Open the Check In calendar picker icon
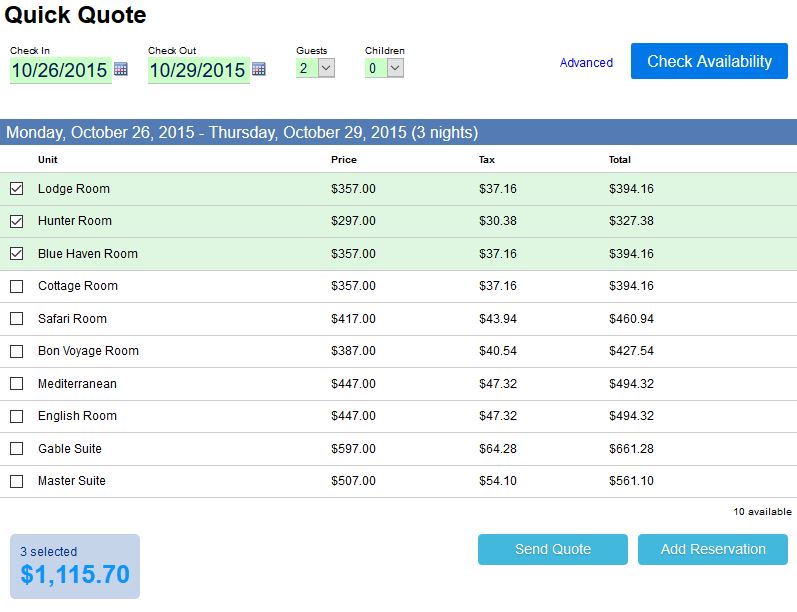This screenshot has height=612, width=797. [x=120, y=69]
